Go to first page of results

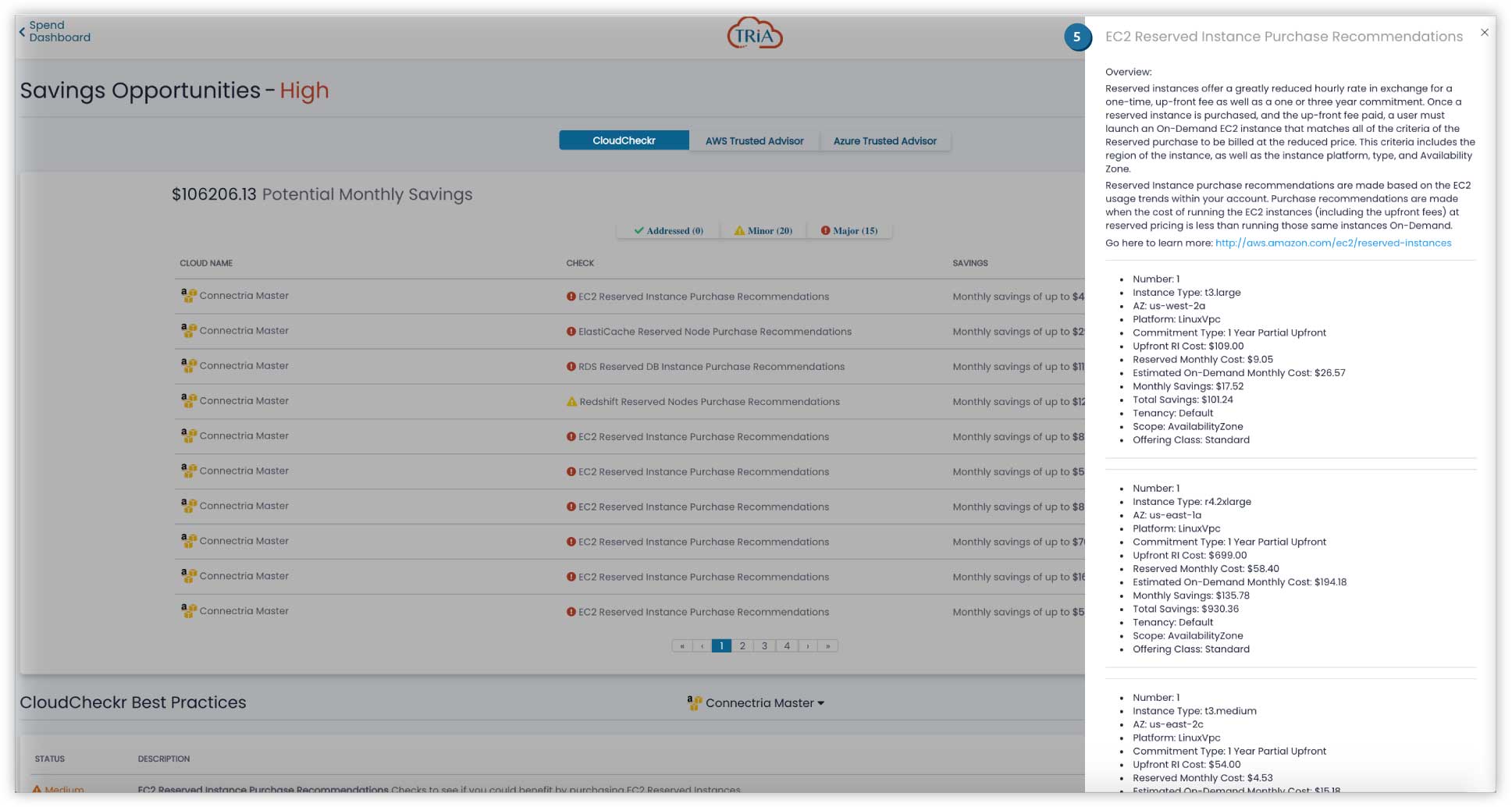point(682,646)
